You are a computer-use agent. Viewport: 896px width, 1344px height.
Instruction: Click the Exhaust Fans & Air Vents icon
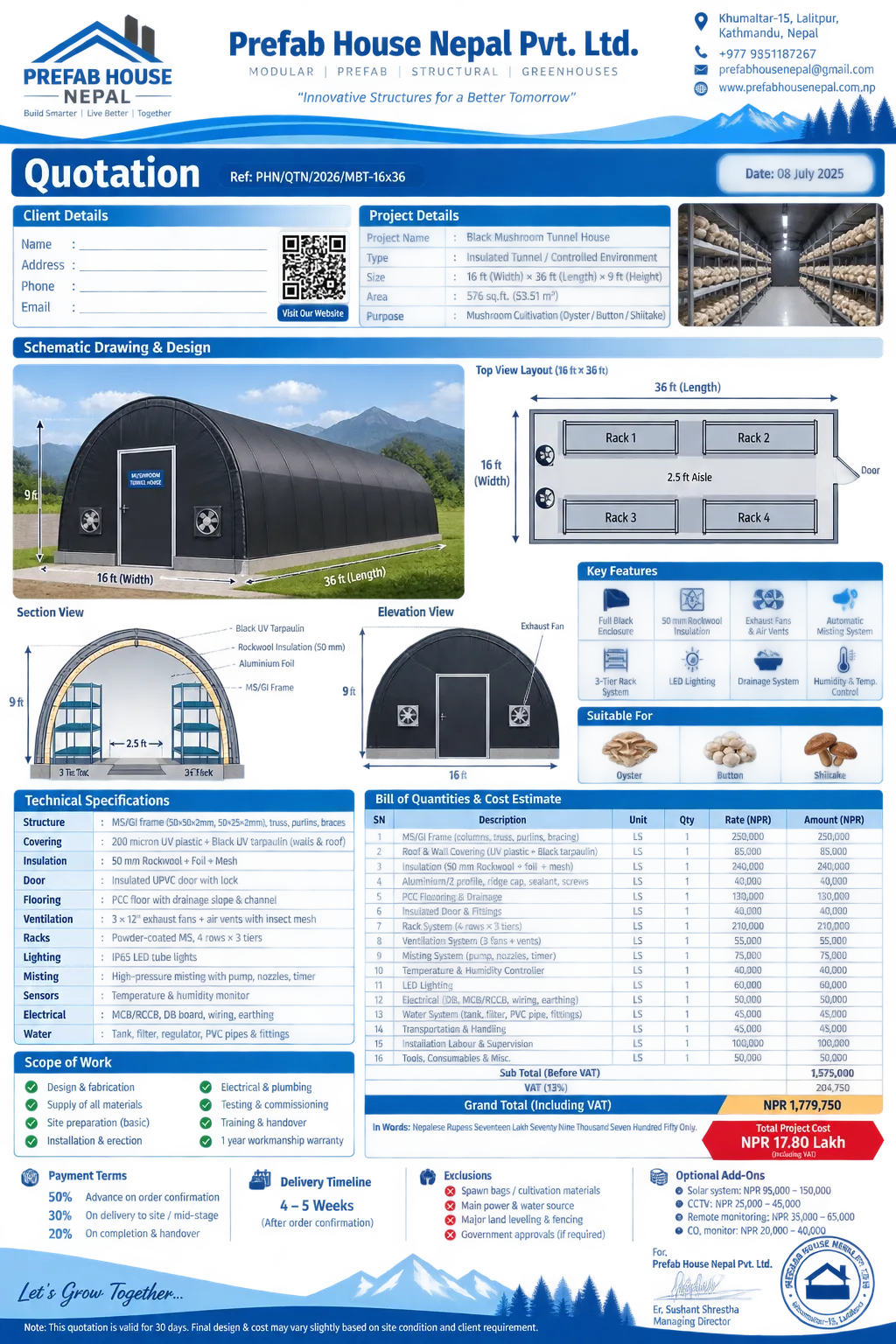(x=768, y=599)
